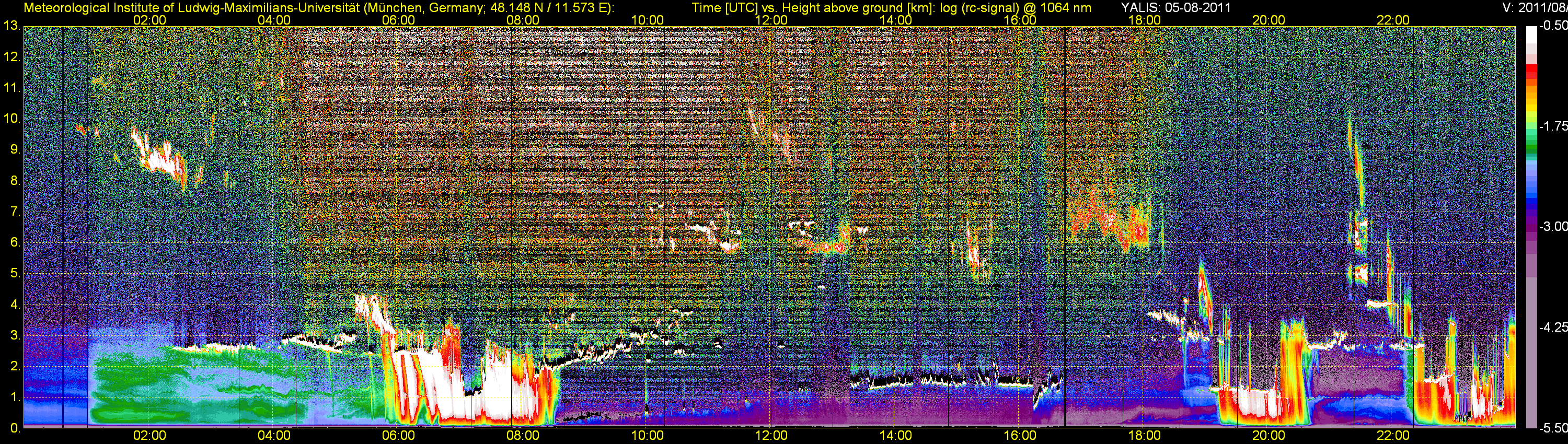Click the 'Meteorological Institute of Ludwig-Maximilians-Universität' title text
Screen dimensions: 1568x444
point(191,8)
